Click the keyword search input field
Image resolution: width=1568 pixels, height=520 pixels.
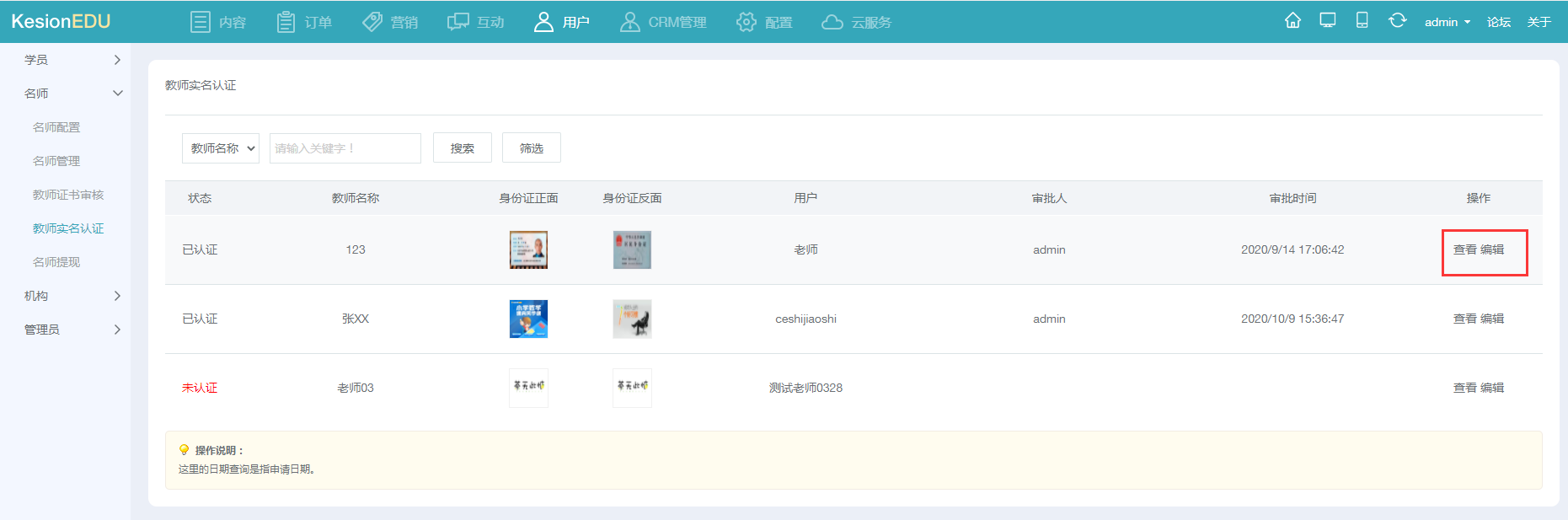point(345,148)
